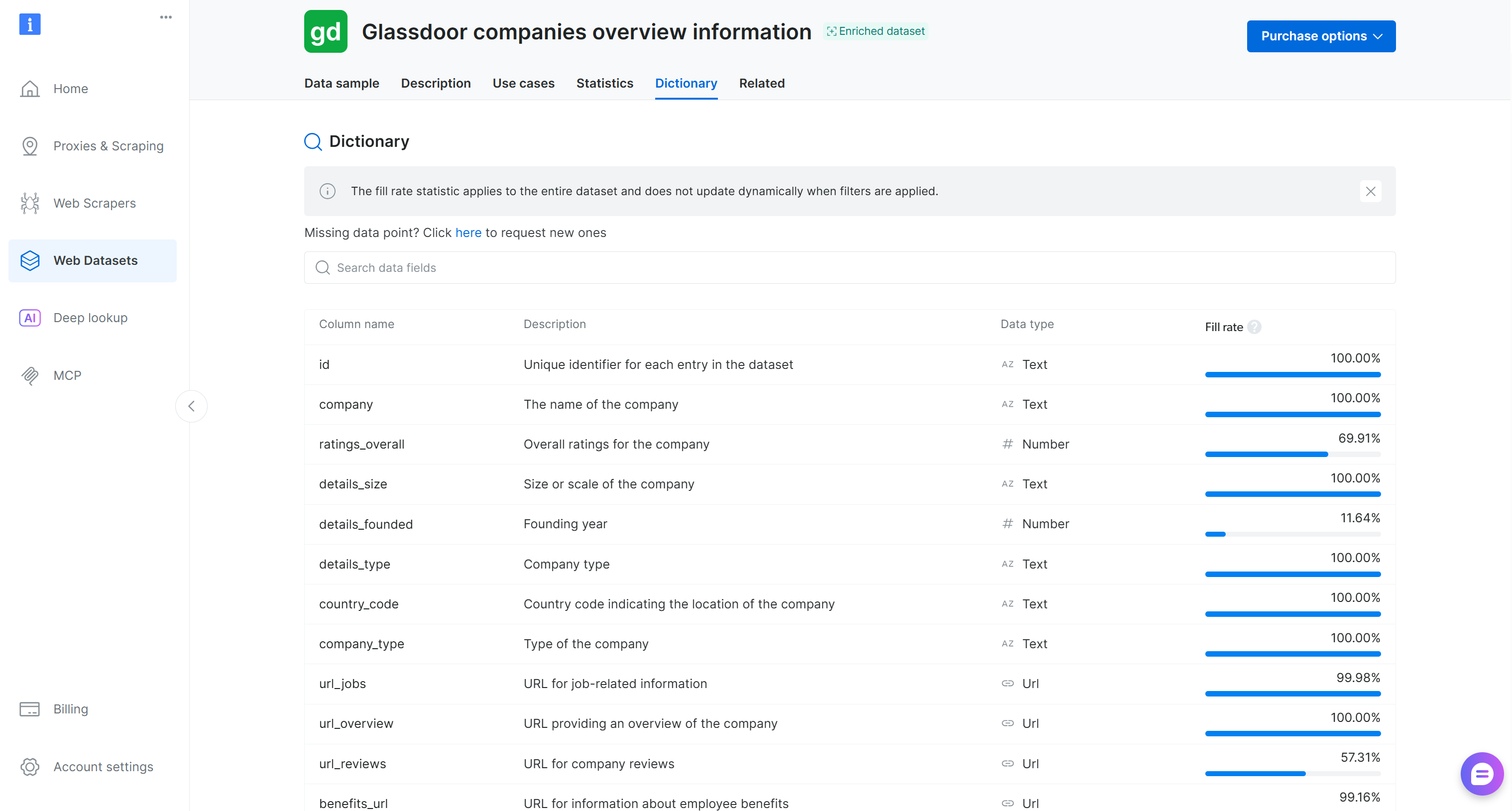Click the 'details_size' column name
The height and width of the screenshot is (811, 1512).
coord(353,484)
